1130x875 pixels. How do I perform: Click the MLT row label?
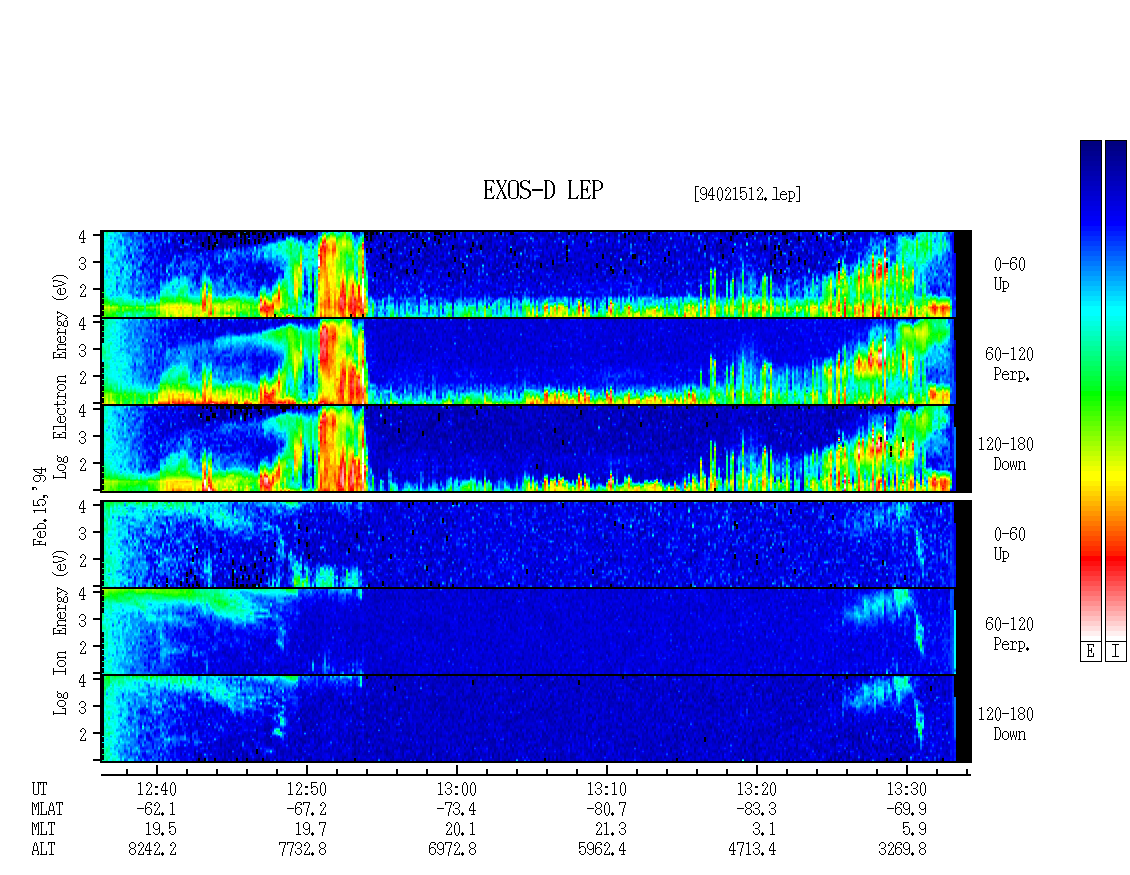[43, 830]
